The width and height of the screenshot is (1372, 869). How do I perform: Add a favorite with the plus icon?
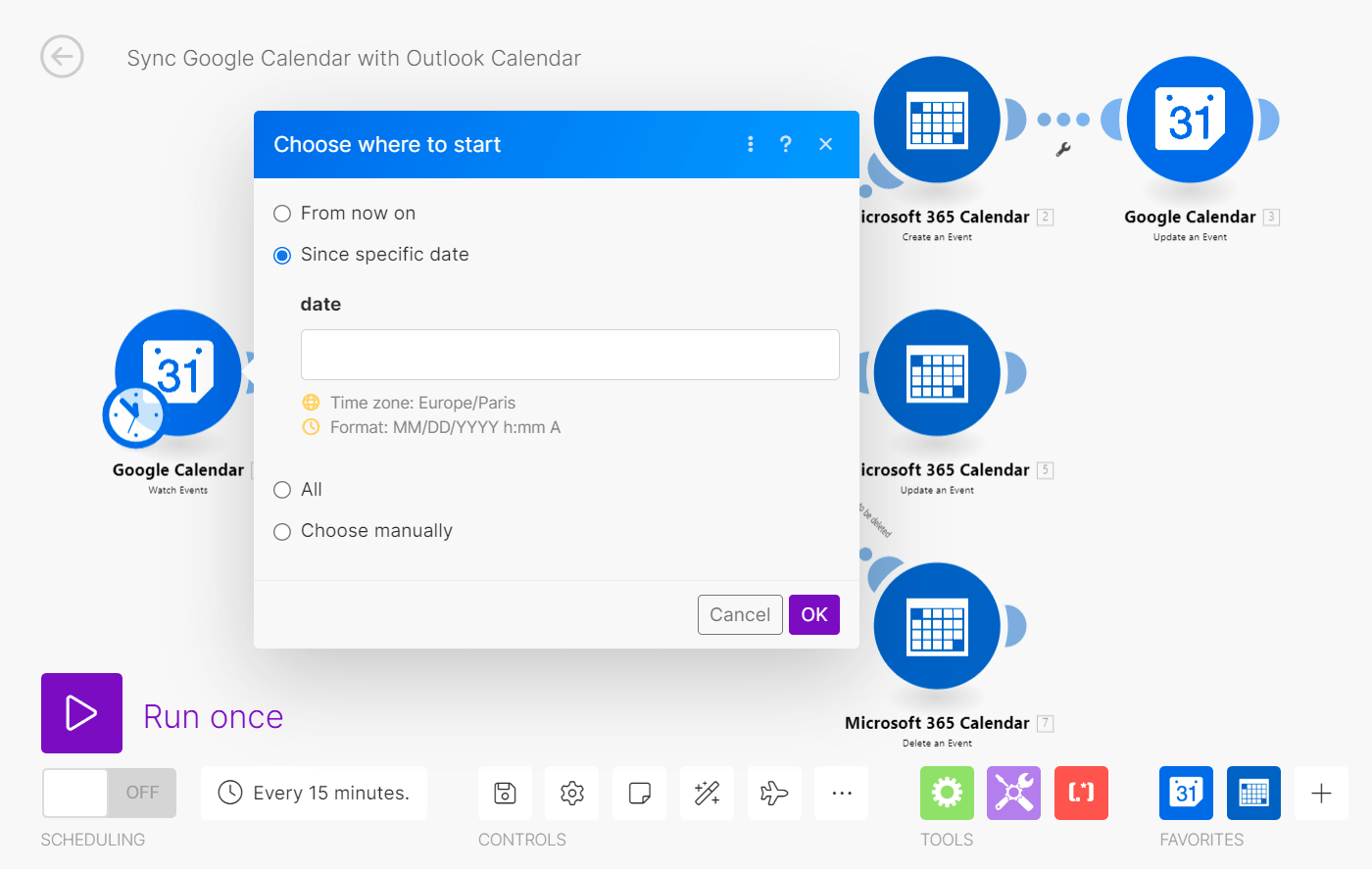[x=1321, y=793]
